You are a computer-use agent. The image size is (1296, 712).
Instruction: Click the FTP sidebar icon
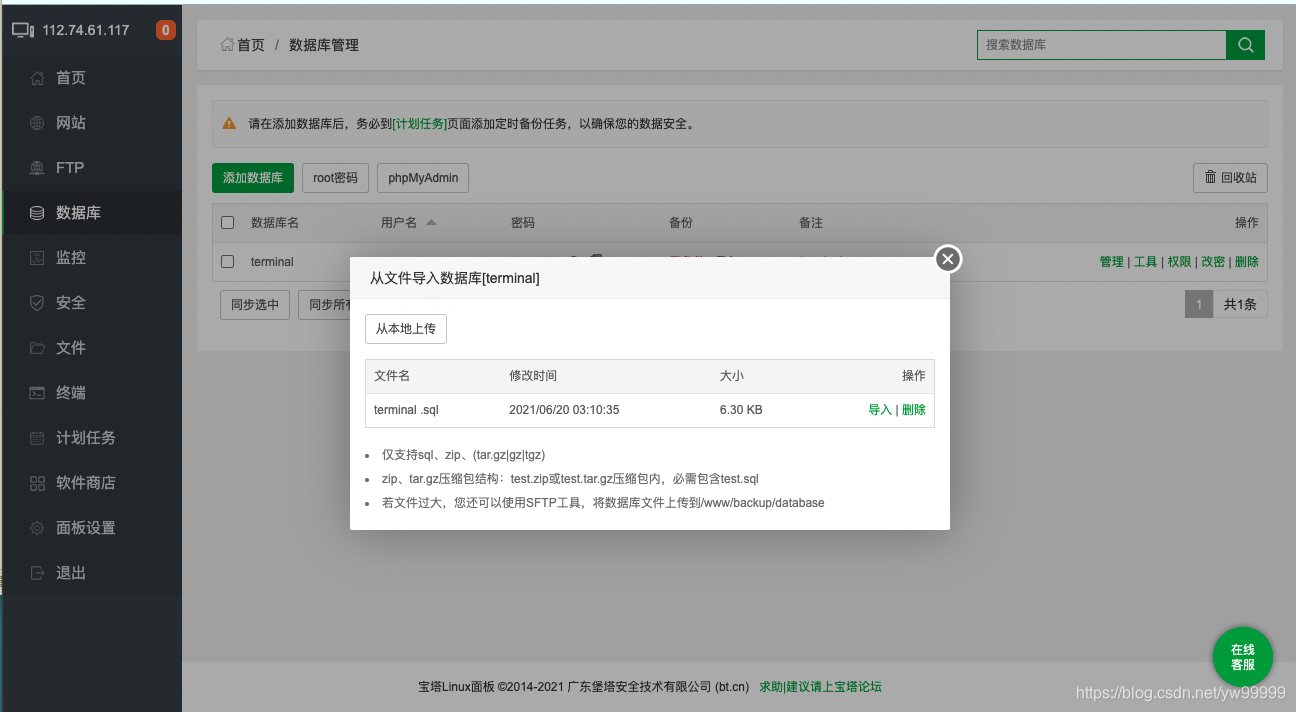coord(38,168)
